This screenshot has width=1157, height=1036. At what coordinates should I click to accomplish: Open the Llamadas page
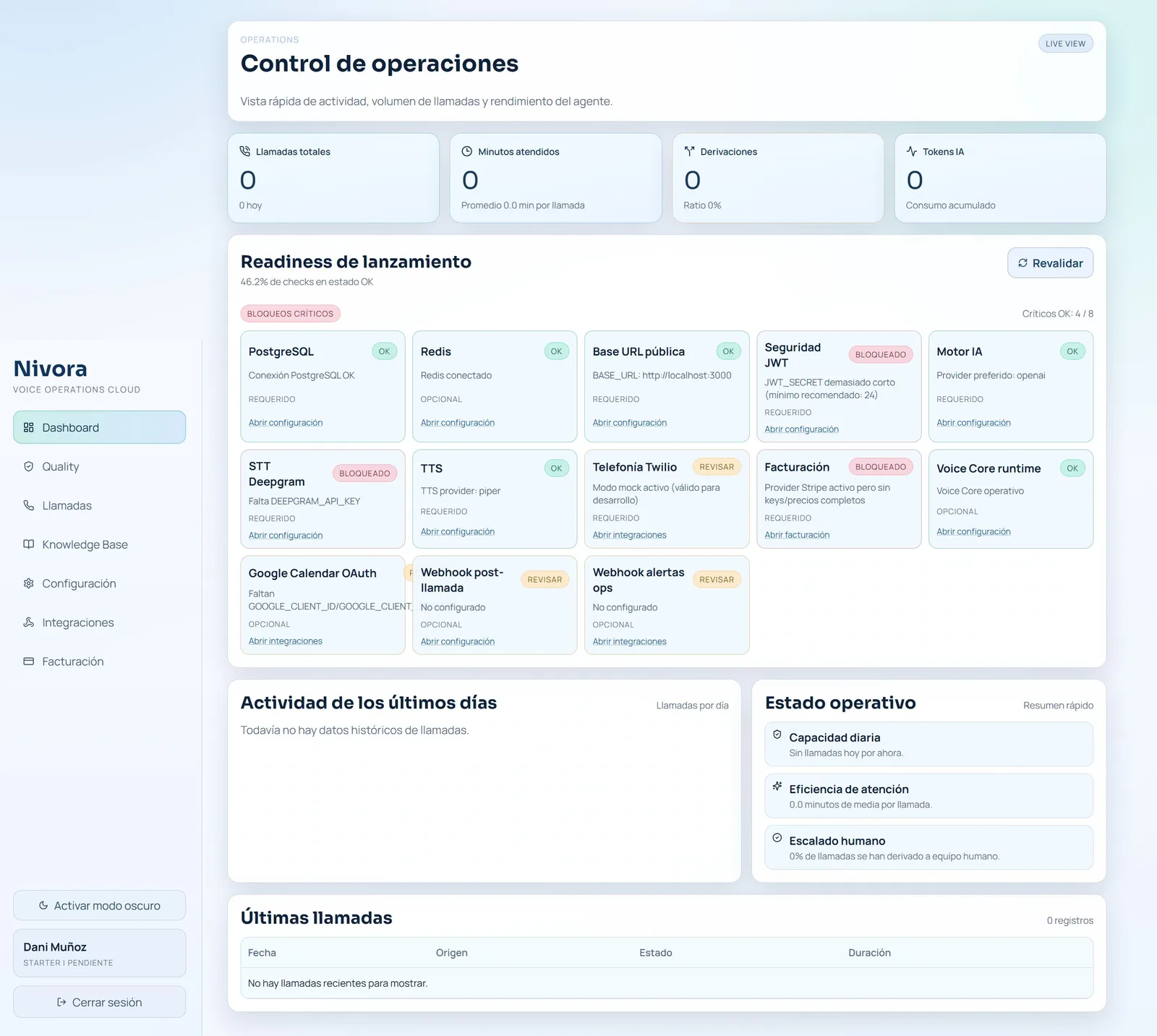(x=99, y=505)
